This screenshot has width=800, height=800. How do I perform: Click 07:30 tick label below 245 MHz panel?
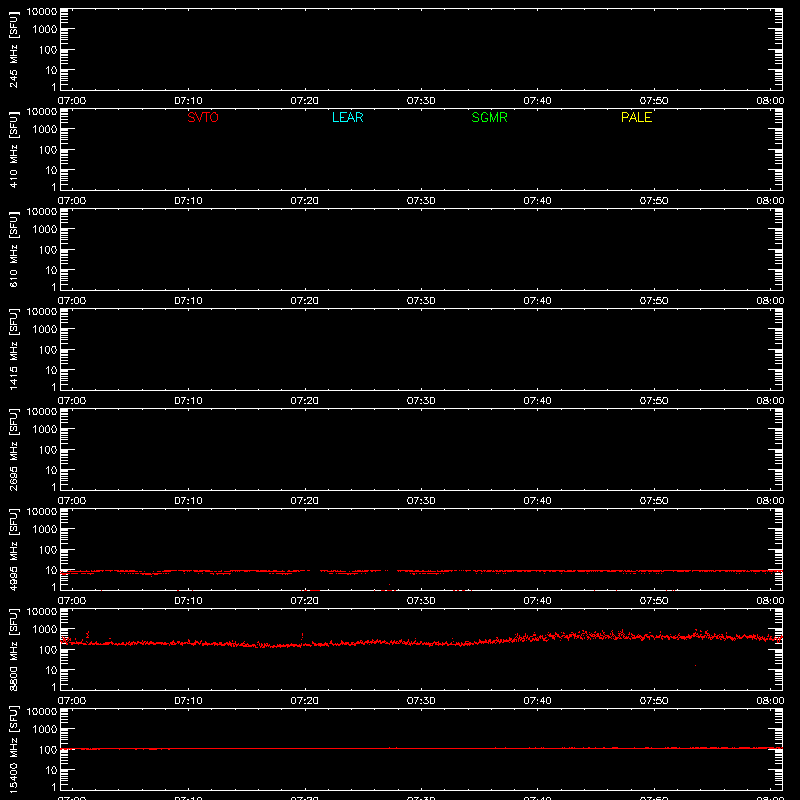421,101
